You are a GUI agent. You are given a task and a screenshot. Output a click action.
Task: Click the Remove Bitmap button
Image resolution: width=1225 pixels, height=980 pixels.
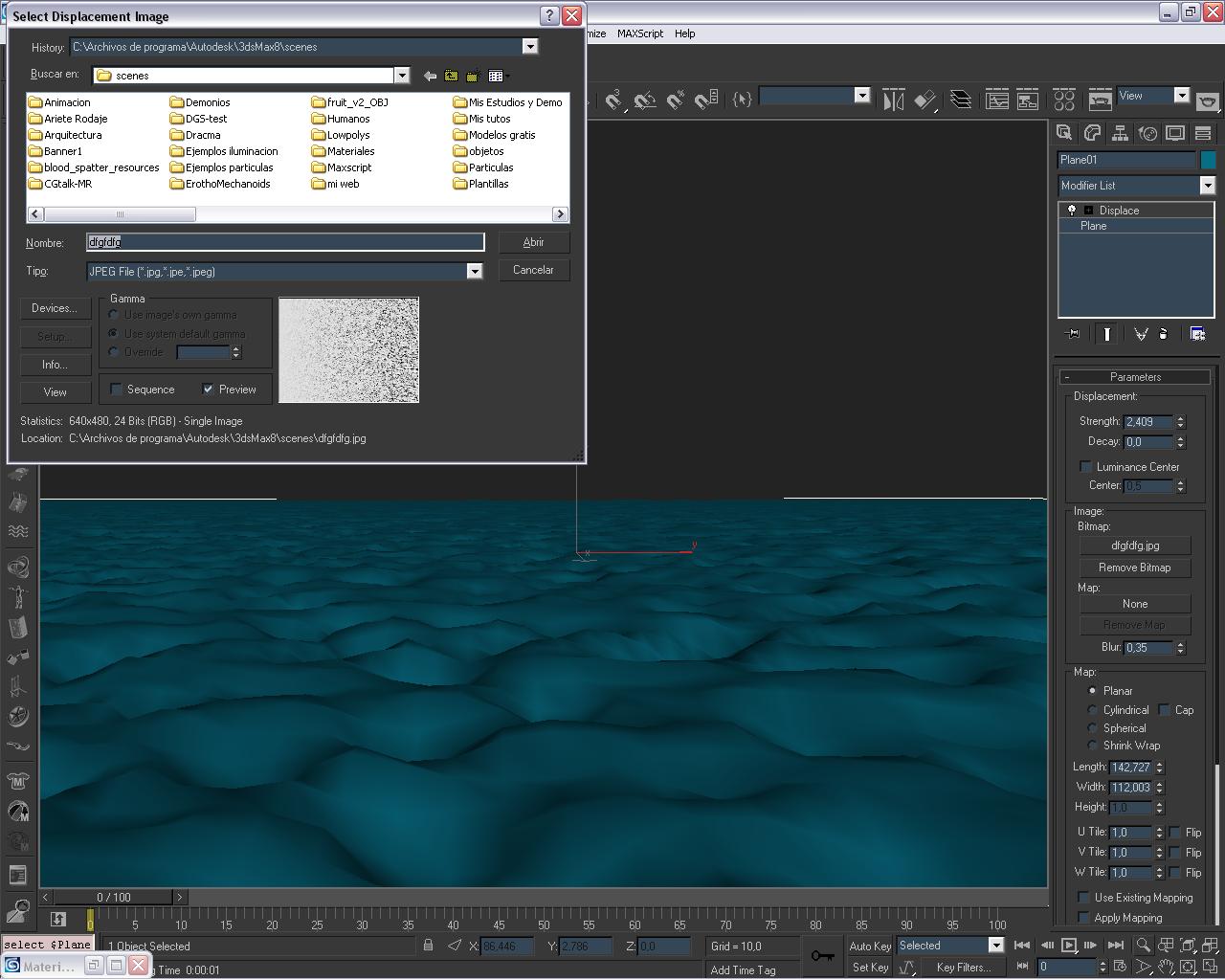(1134, 568)
